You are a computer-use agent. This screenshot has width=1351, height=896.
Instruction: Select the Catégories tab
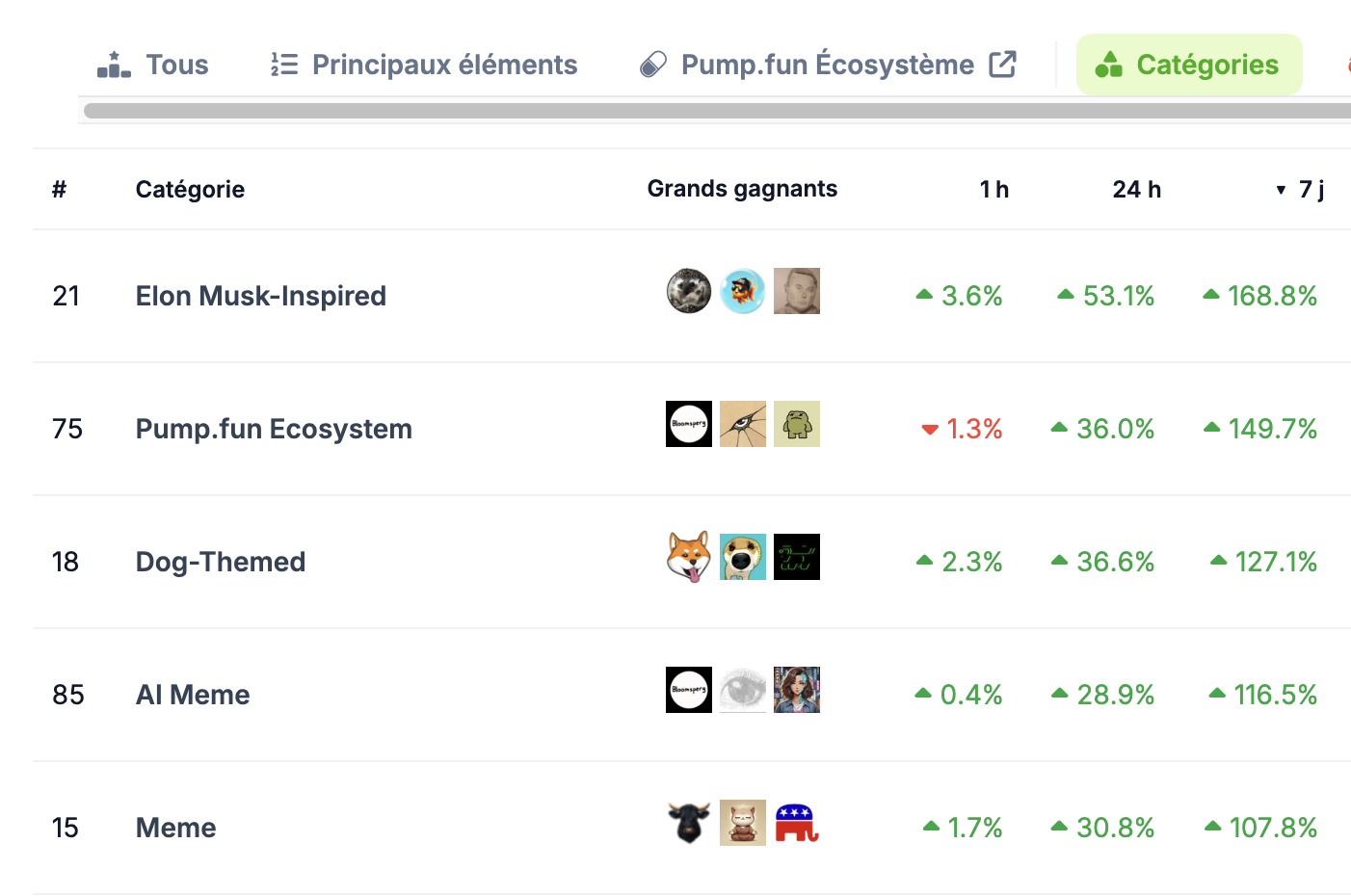[x=1188, y=65]
